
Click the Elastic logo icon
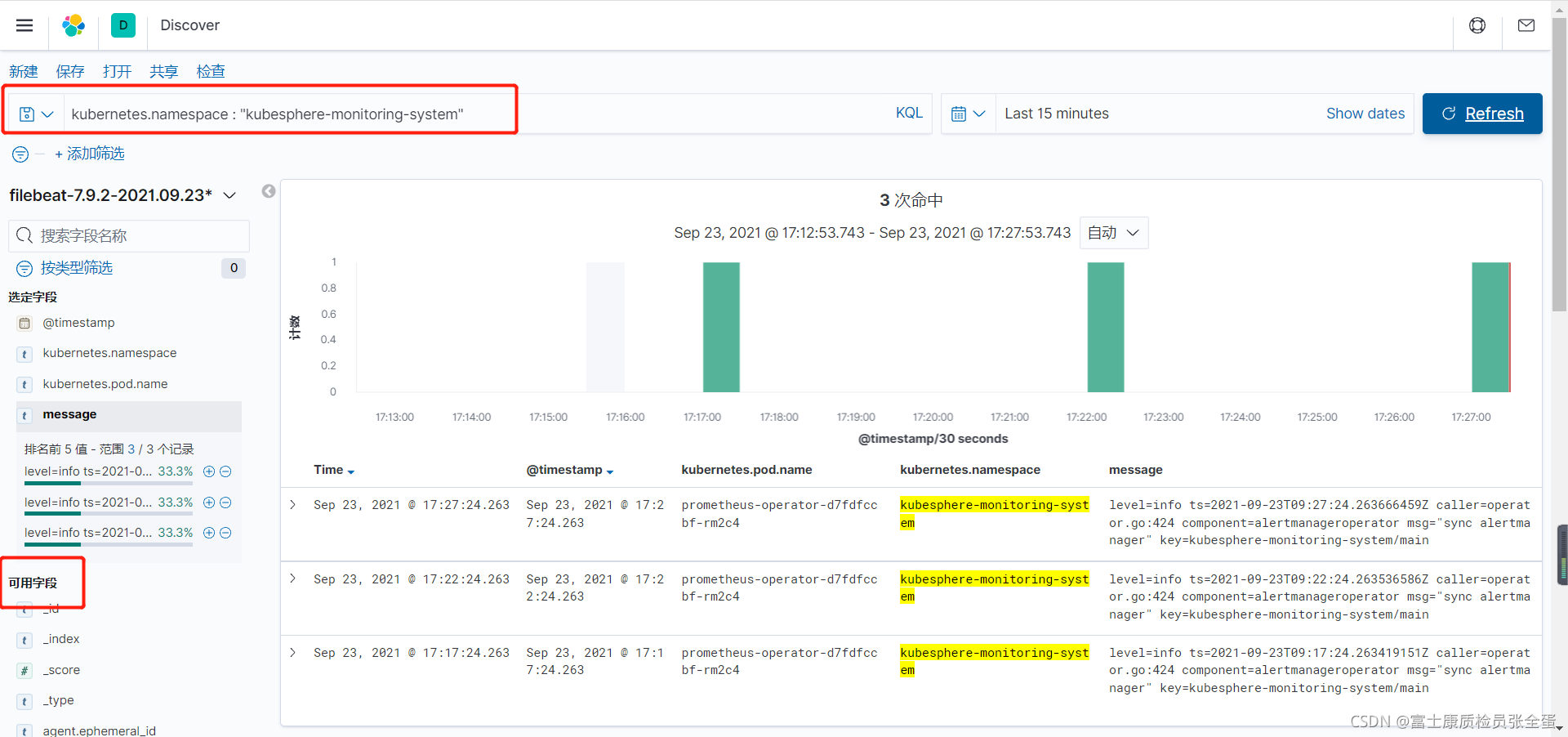pyautogui.click(x=73, y=25)
